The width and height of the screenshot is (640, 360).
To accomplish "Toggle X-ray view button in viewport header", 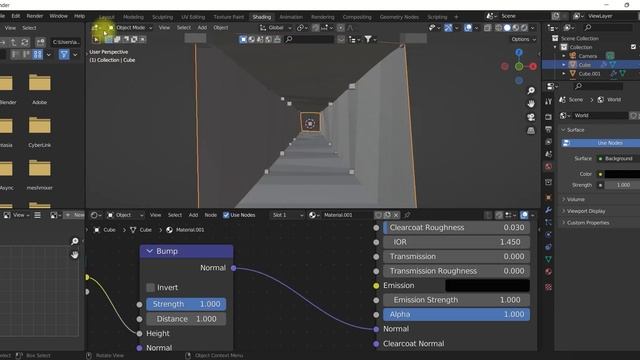I will point(487,28).
